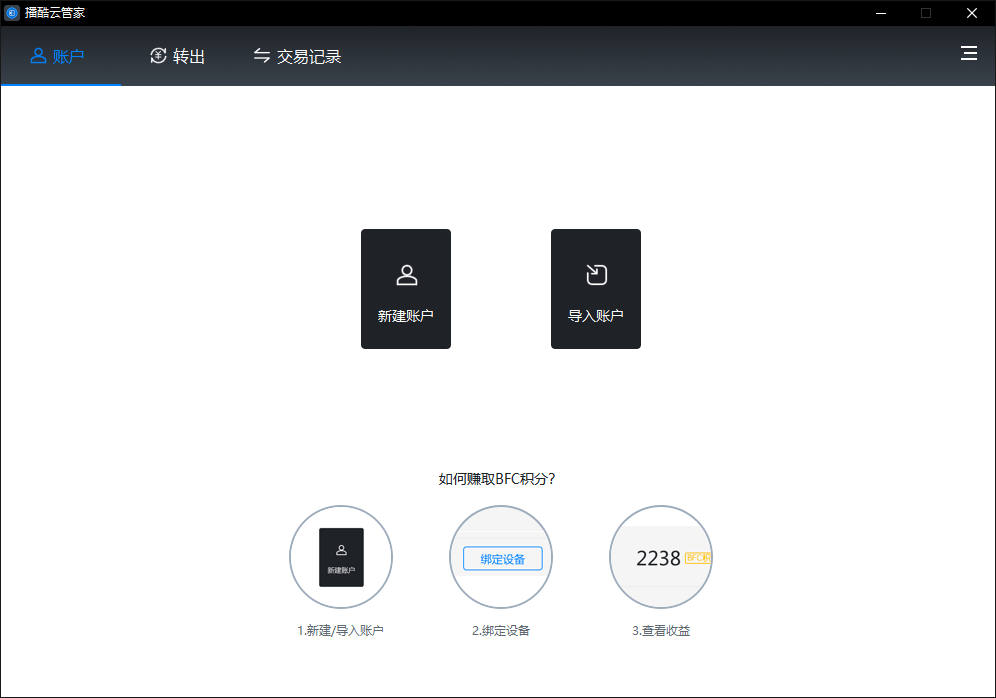Image resolution: width=996 pixels, height=698 pixels.
Task: Click the person icon on the 新建账户 card
Action: [407, 275]
